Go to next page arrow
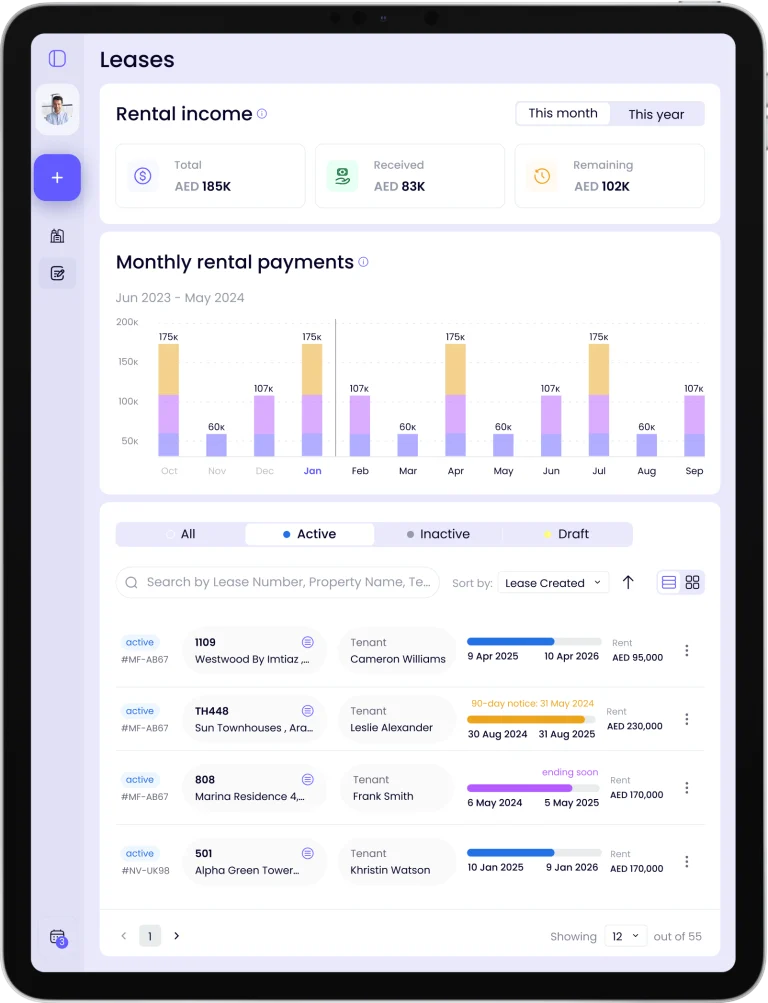This screenshot has width=768, height=1003. [x=177, y=936]
